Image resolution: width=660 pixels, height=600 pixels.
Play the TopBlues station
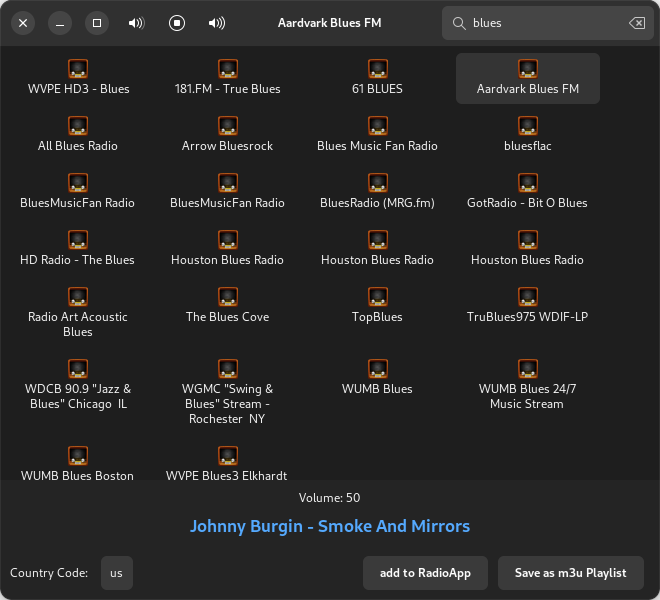(378, 306)
